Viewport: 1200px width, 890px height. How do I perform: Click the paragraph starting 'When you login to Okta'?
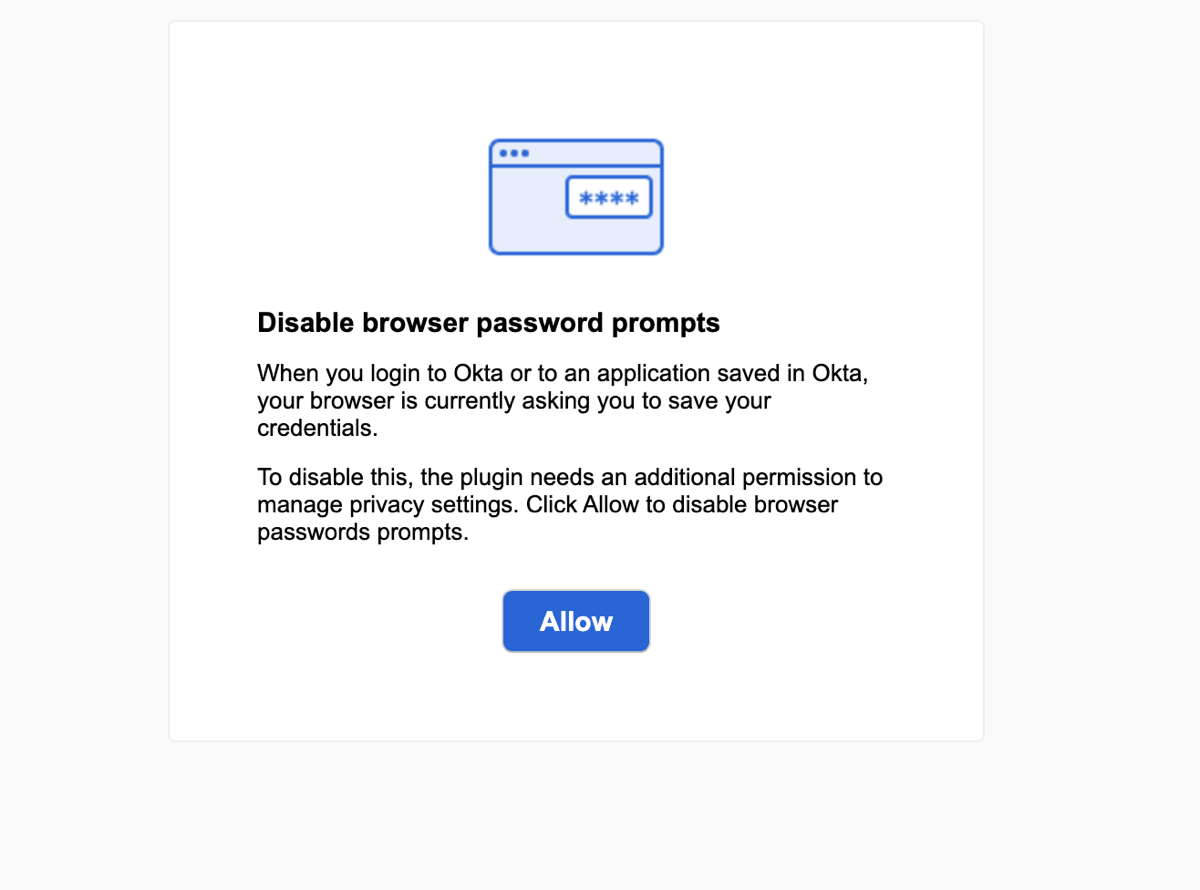tap(568, 401)
